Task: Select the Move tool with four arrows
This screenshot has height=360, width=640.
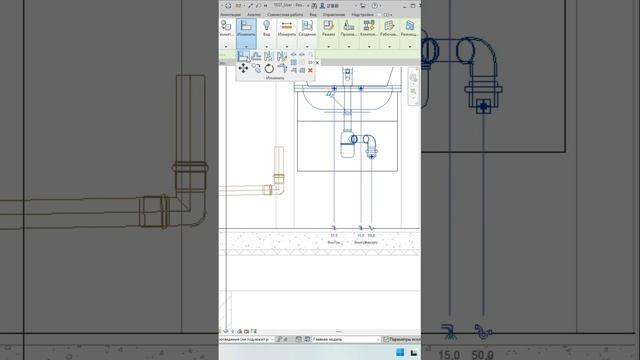Action: (243, 68)
